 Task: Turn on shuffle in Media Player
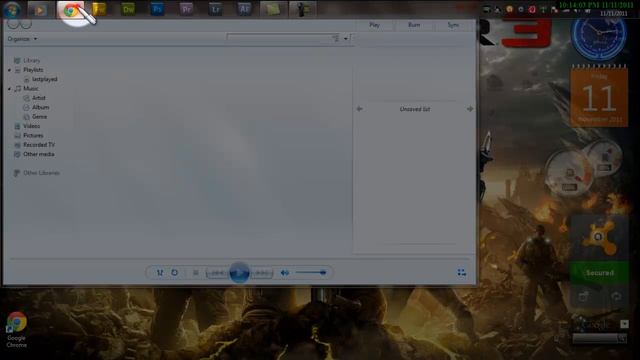click(160, 273)
